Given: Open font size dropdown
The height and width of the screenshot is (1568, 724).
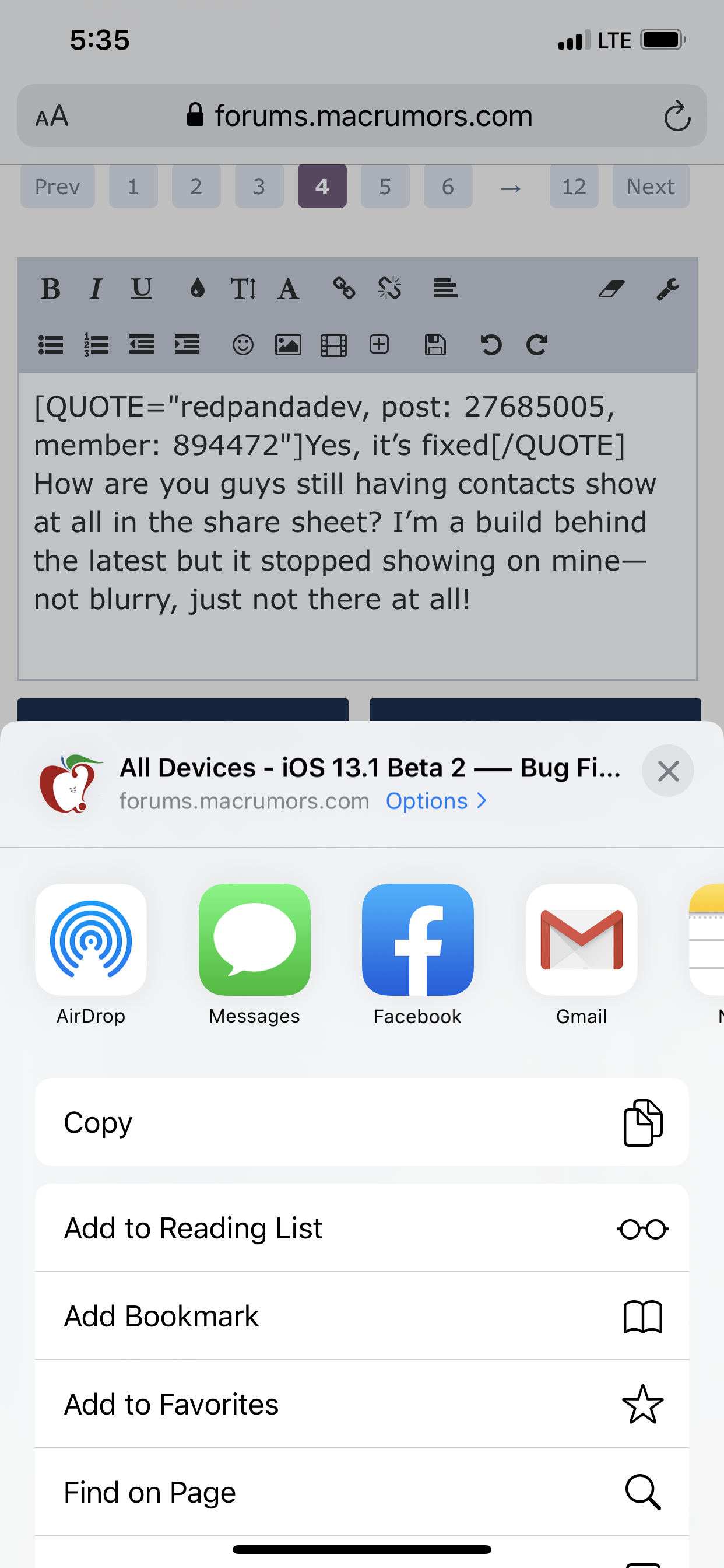Looking at the screenshot, I should point(242,289).
